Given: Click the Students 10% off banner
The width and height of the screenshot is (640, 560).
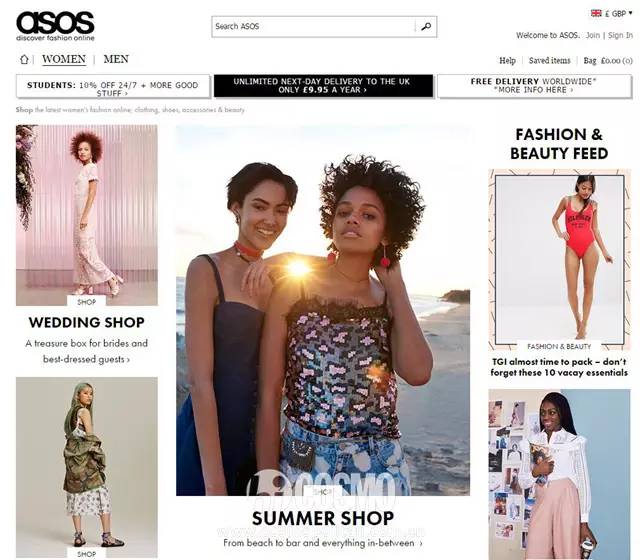Looking at the screenshot, I should [113, 86].
